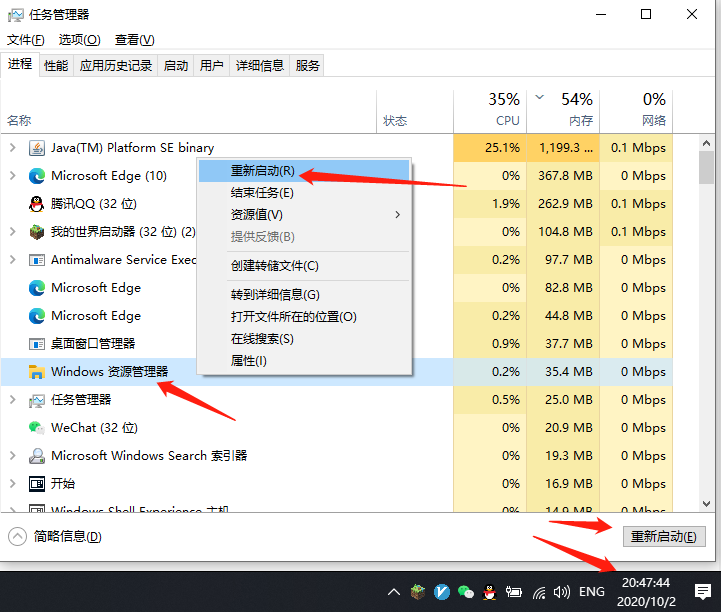
Task: Choose 打开文件所在的位置(O) menu entry
Action: pos(304,317)
